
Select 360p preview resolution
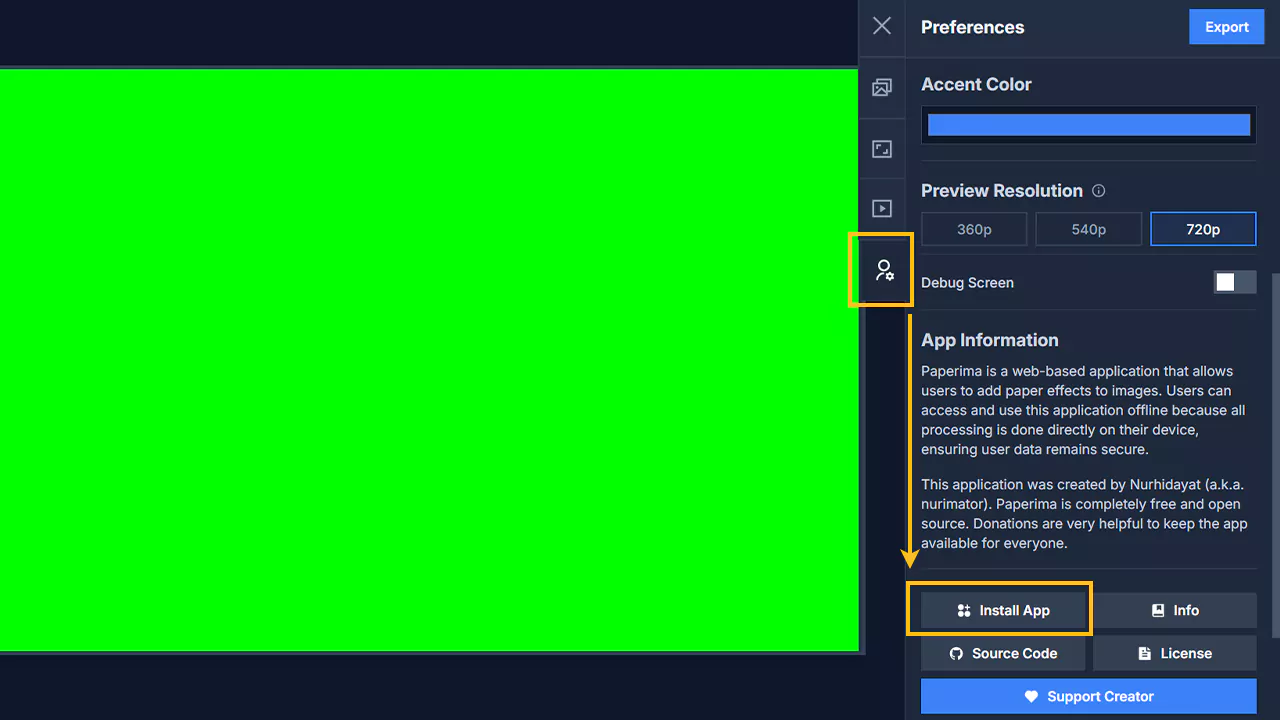(x=974, y=229)
